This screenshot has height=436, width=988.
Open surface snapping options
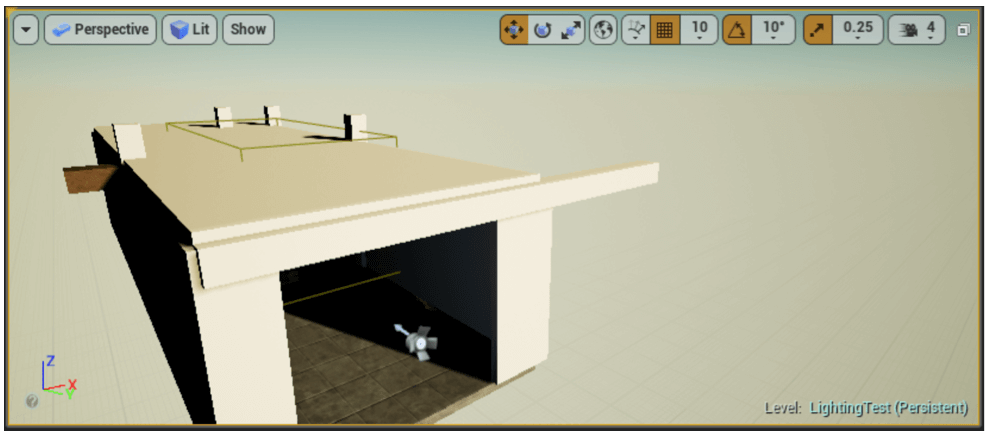click(635, 30)
